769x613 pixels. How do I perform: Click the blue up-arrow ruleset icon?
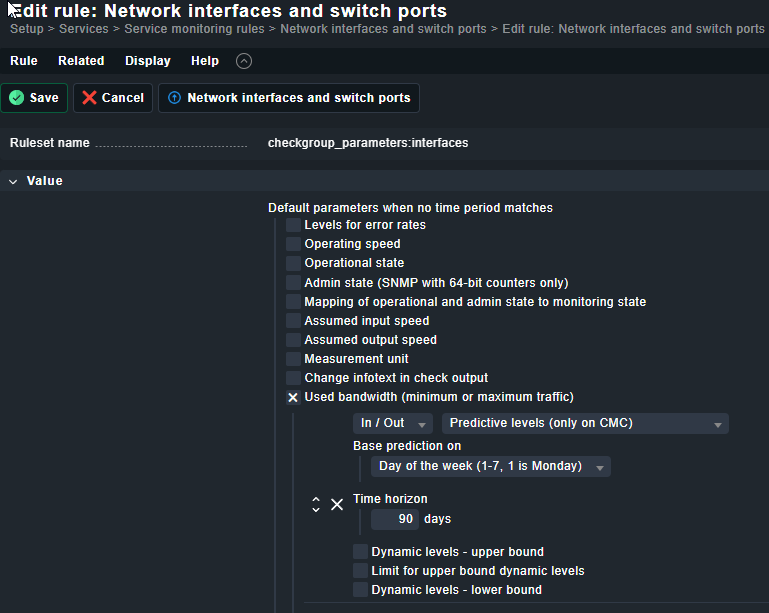[175, 98]
